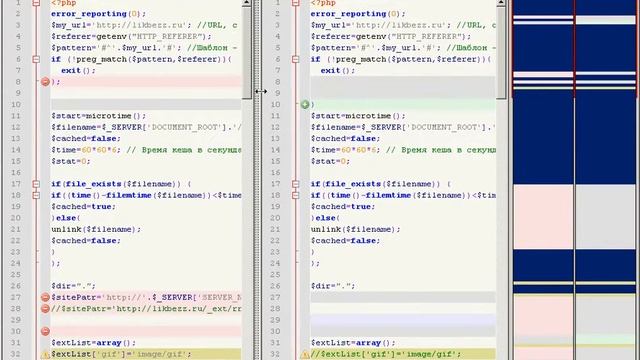The height and width of the screenshot is (360, 640).
Task: Collapse the filemtime if-block fold in left pane
Action: [x=36, y=196]
